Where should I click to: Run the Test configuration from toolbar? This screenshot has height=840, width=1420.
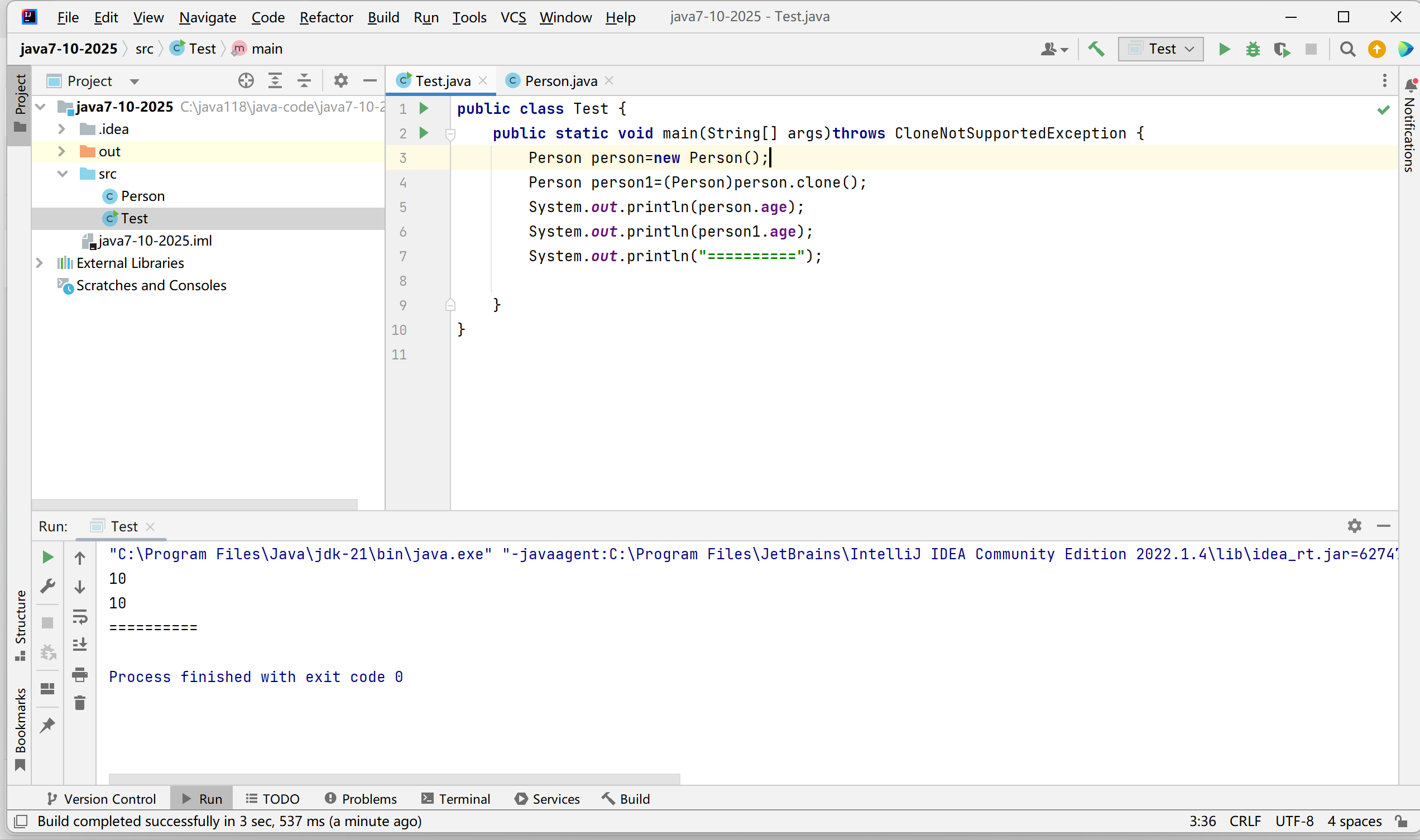point(1224,49)
